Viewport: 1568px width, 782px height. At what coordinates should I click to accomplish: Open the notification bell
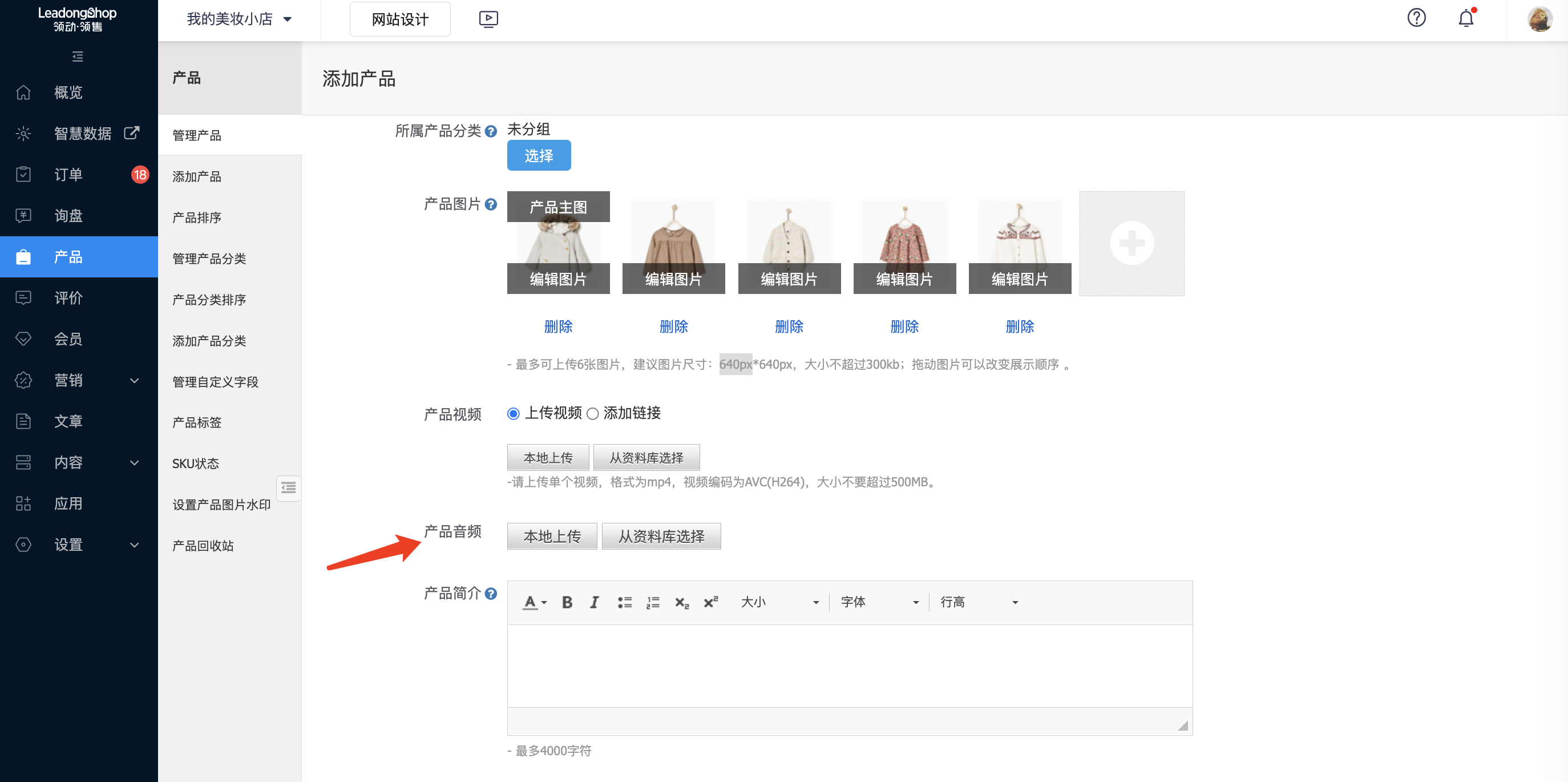(1466, 18)
